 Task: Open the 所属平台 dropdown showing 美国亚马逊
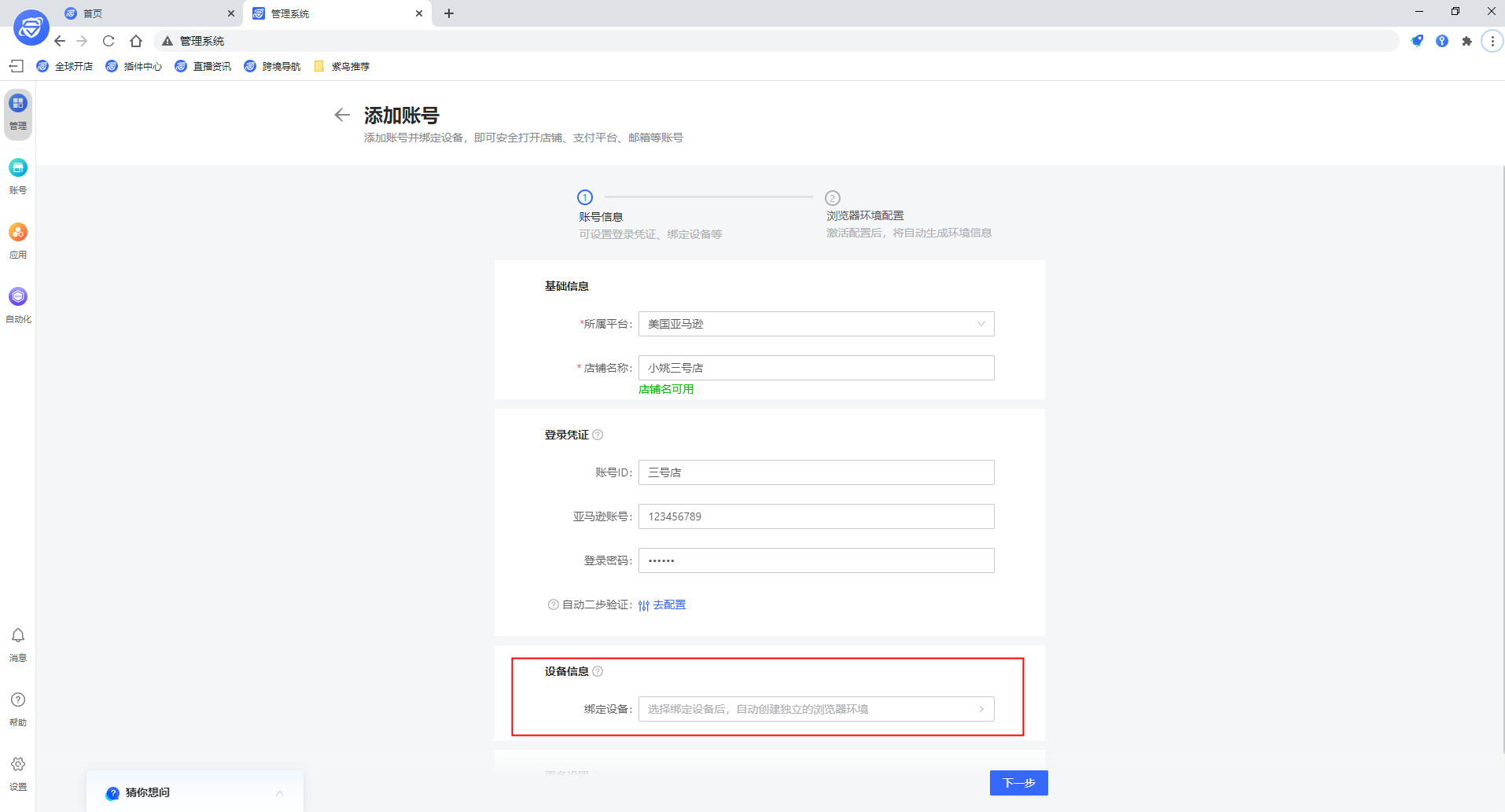tap(816, 323)
